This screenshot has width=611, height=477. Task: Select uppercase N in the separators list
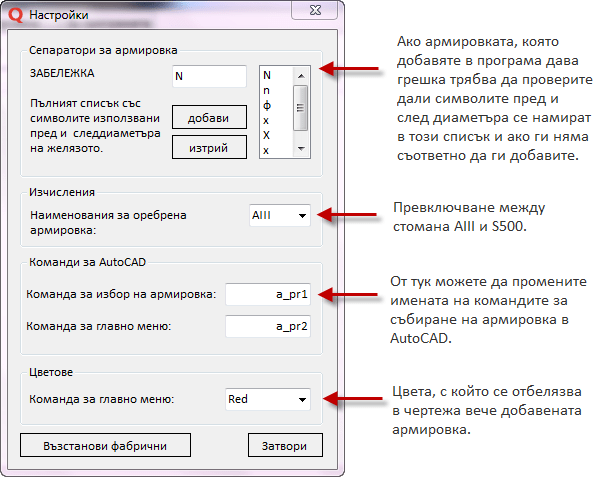click(x=267, y=75)
